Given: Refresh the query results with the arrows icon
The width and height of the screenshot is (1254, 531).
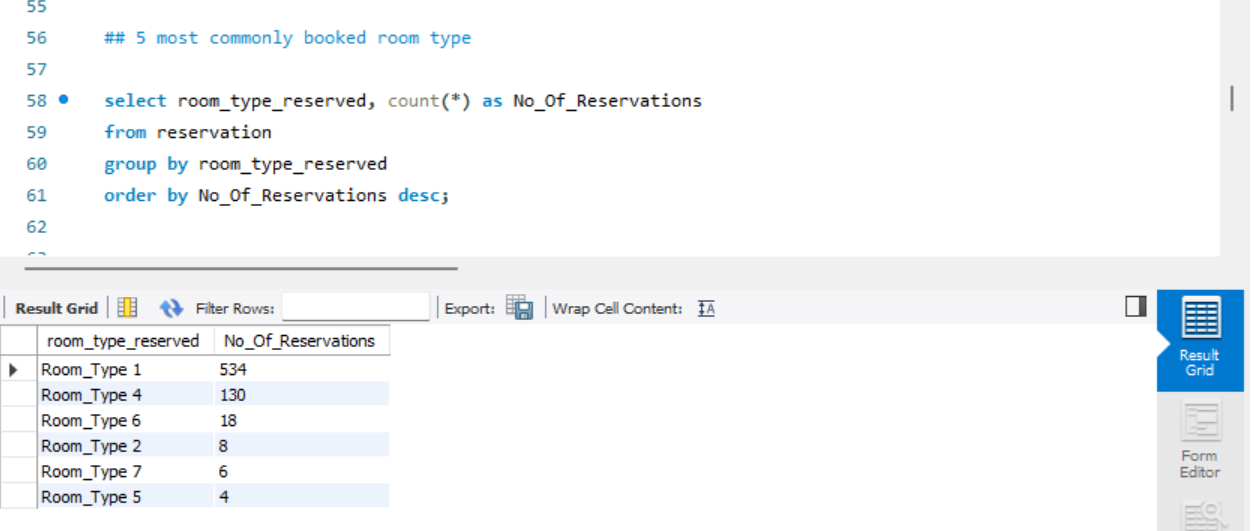Looking at the screenshot, I should click(171, 308).
